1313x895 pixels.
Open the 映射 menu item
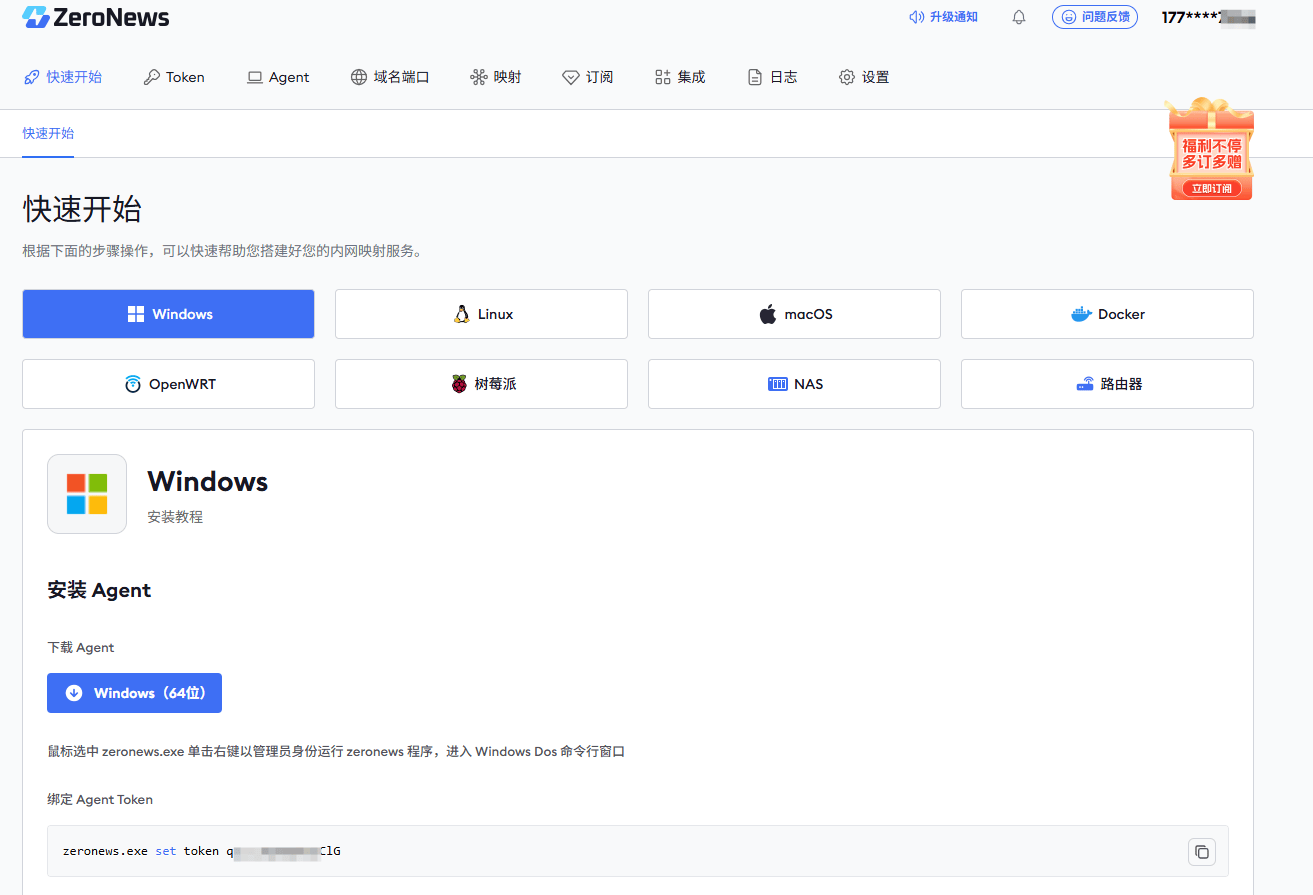click(496, 77)
